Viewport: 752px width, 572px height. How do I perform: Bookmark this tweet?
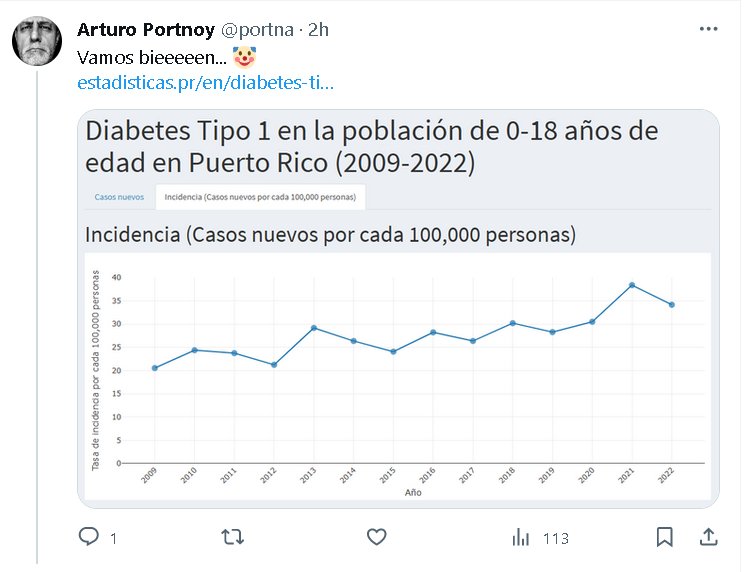(664, 538)
